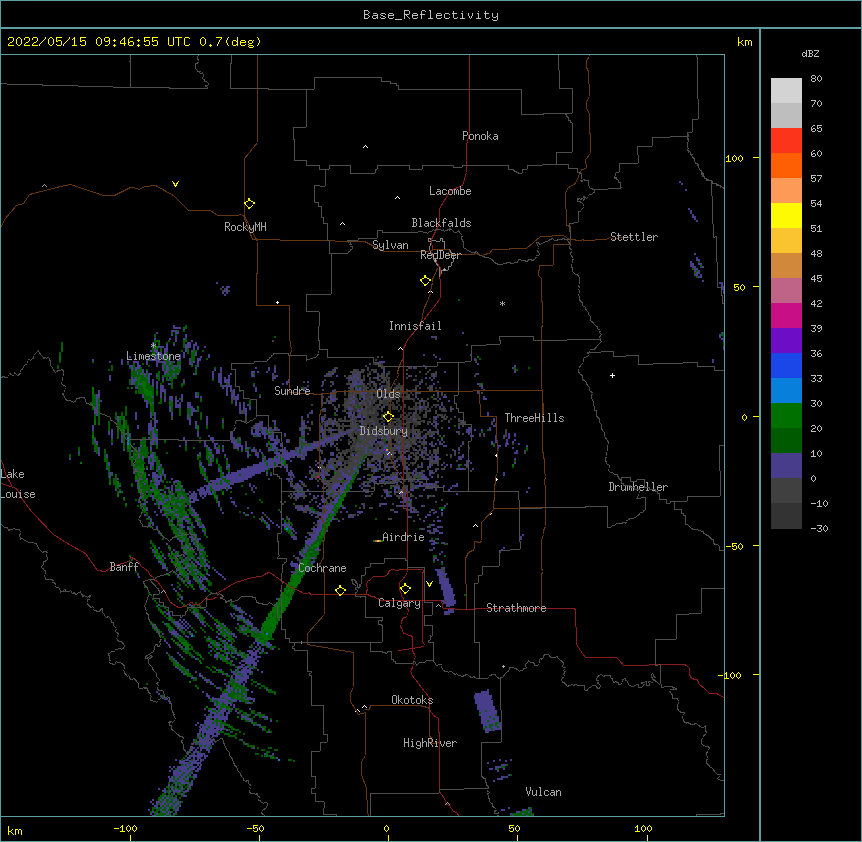Click the HighRiver city label
This screenshot has height=842, width=862.
click(x=430, y=743)
